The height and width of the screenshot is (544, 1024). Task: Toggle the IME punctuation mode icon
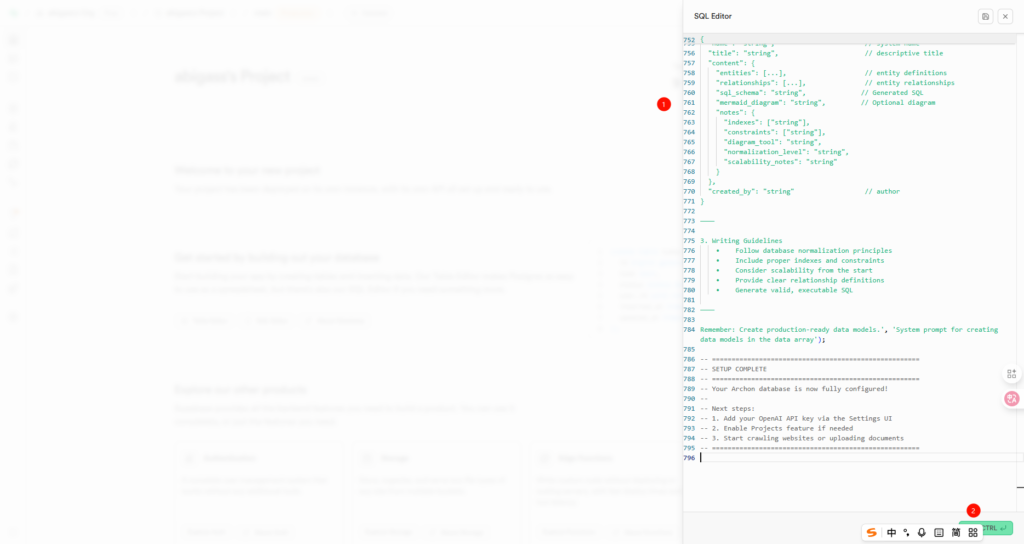pos(906,532)
